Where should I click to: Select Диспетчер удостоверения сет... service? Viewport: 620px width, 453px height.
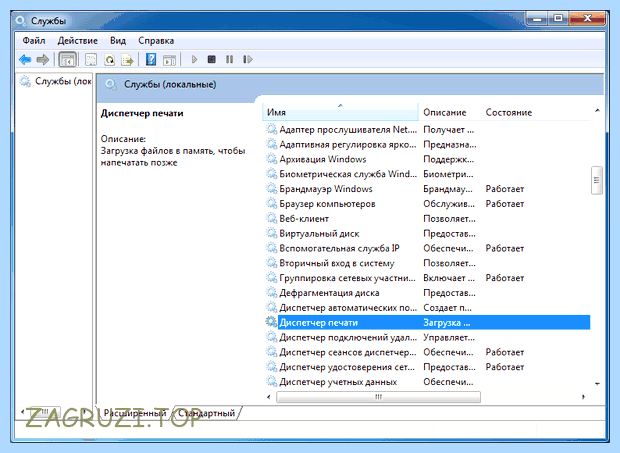347,367
